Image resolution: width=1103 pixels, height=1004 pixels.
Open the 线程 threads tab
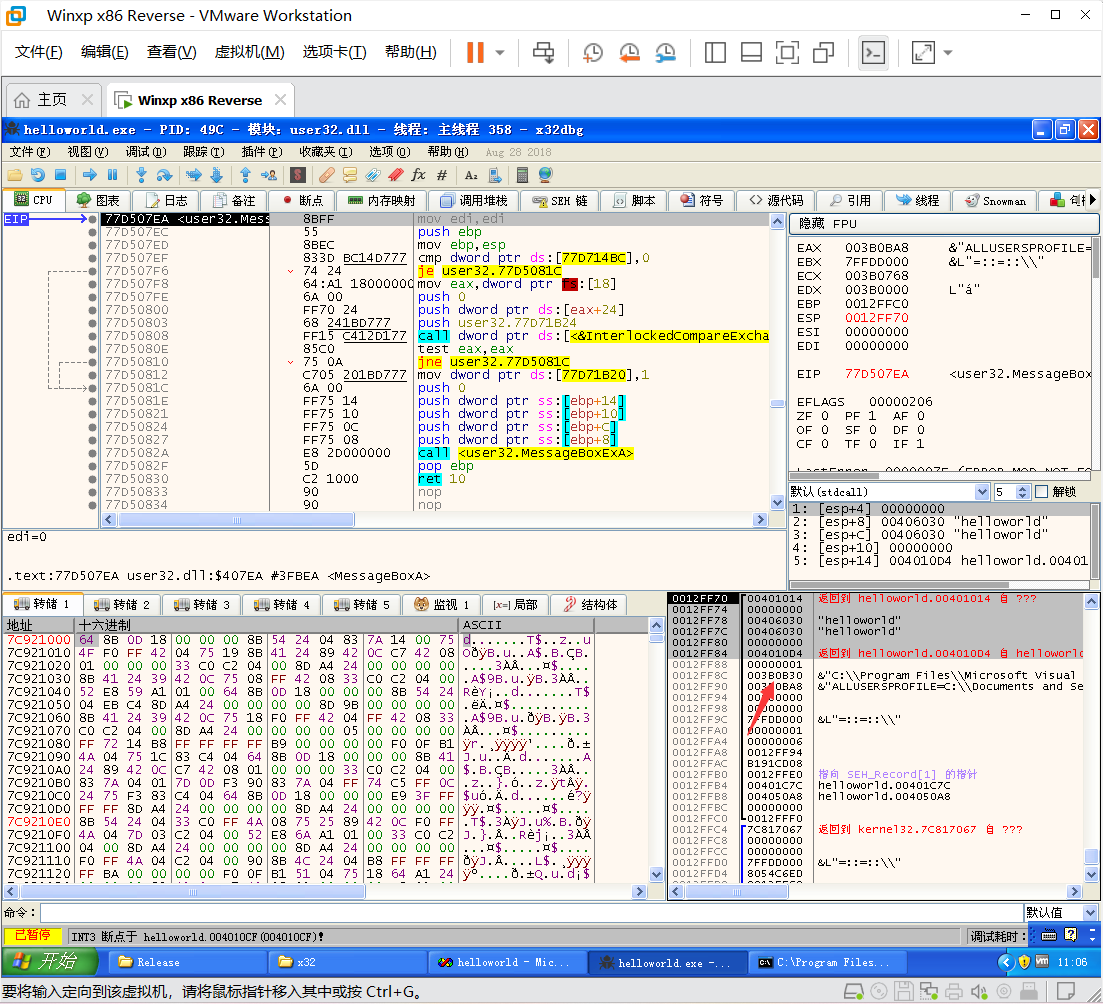tap(918, 201)
